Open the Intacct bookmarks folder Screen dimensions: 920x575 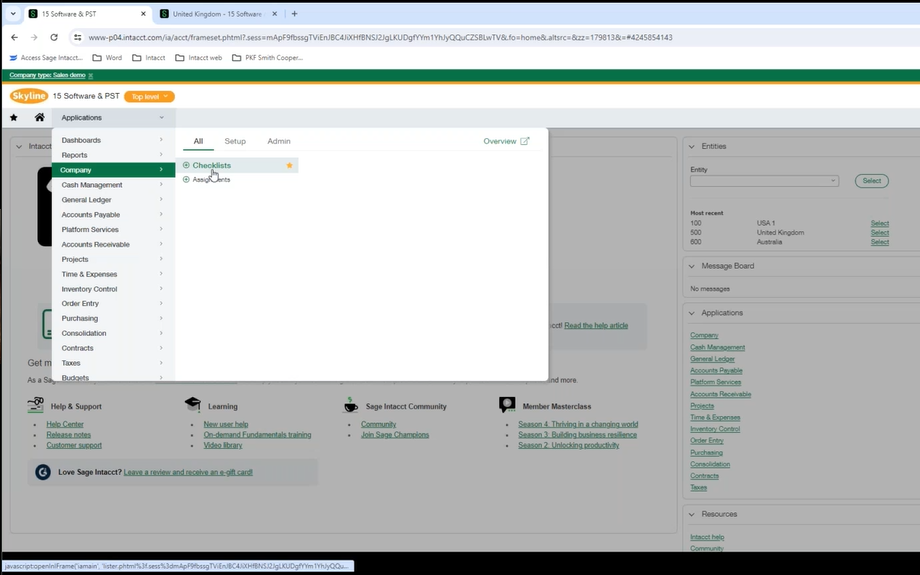149,58
